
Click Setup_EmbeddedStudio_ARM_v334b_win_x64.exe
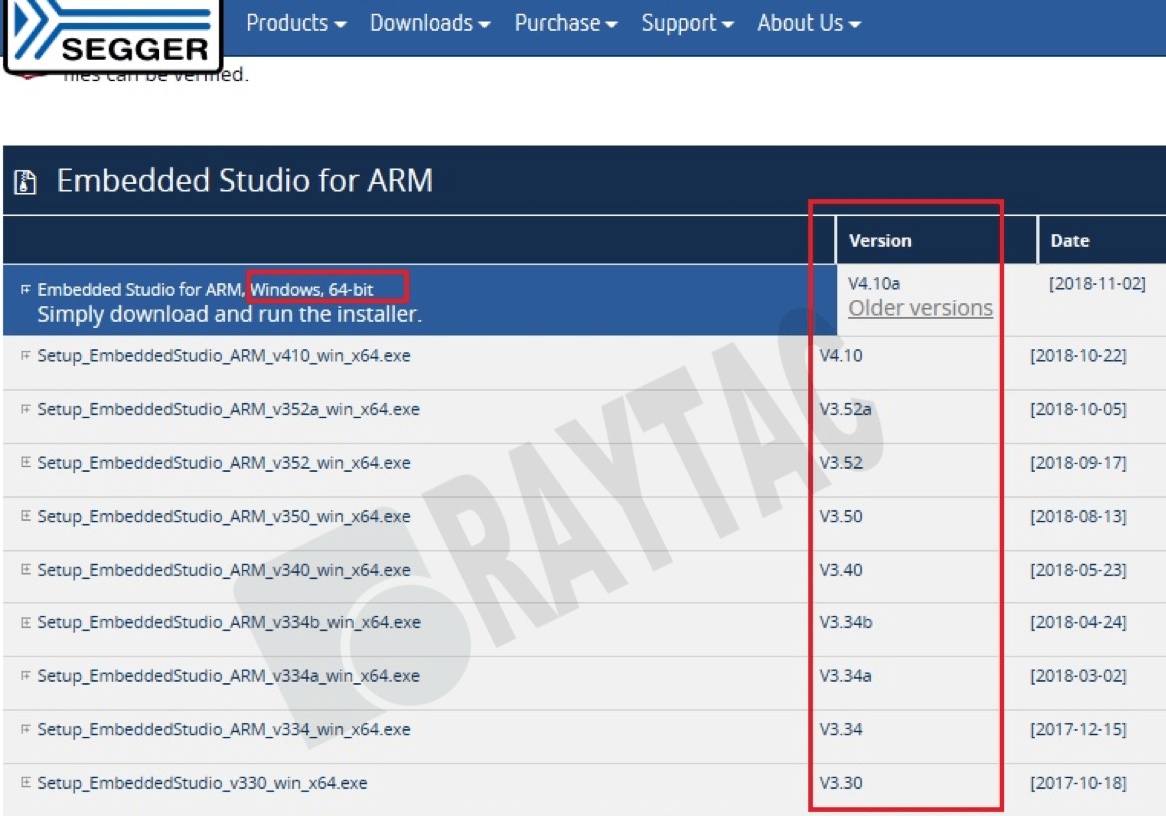(229, 623)
